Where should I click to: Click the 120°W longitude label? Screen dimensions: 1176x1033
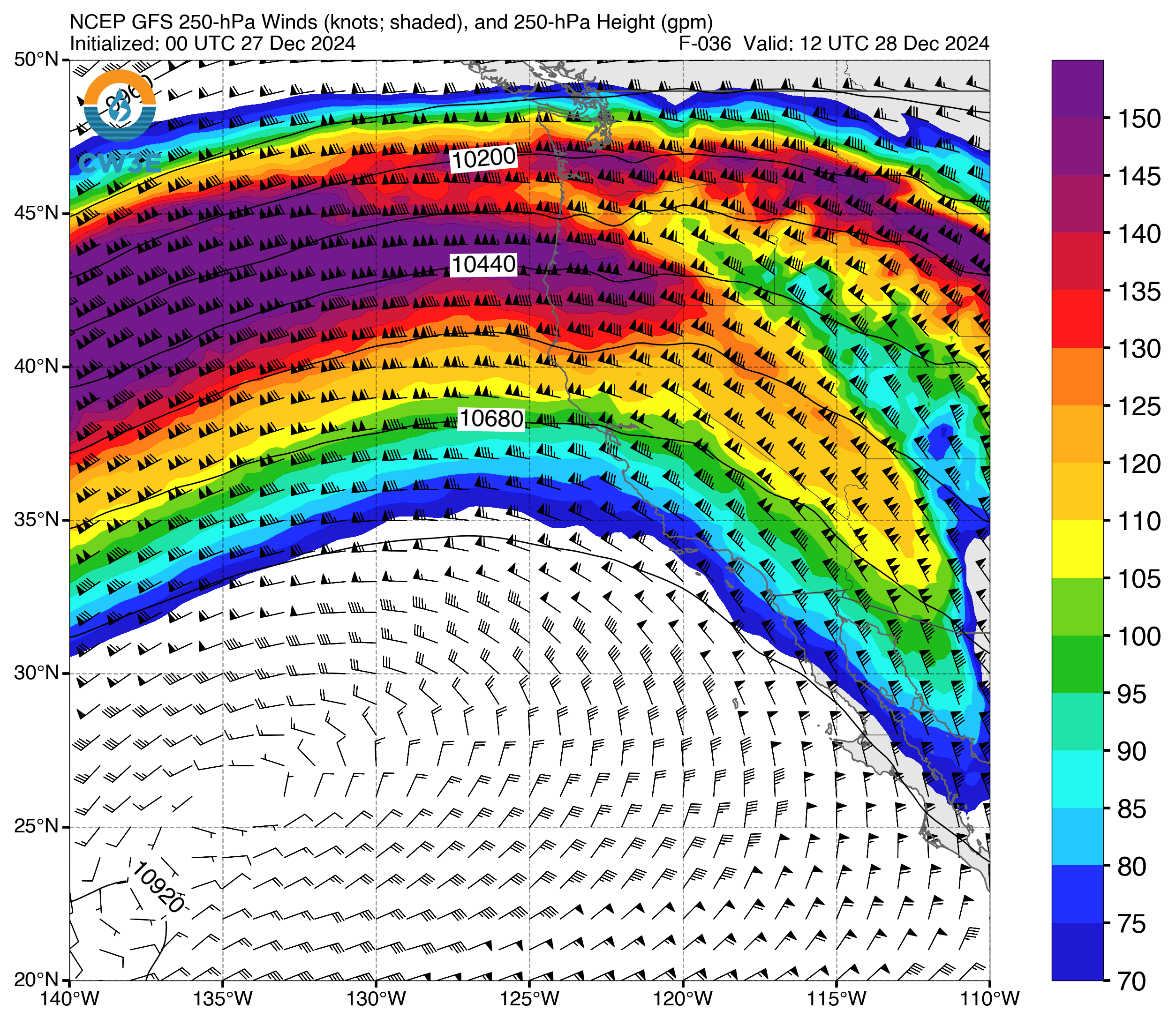coord(683,999)
